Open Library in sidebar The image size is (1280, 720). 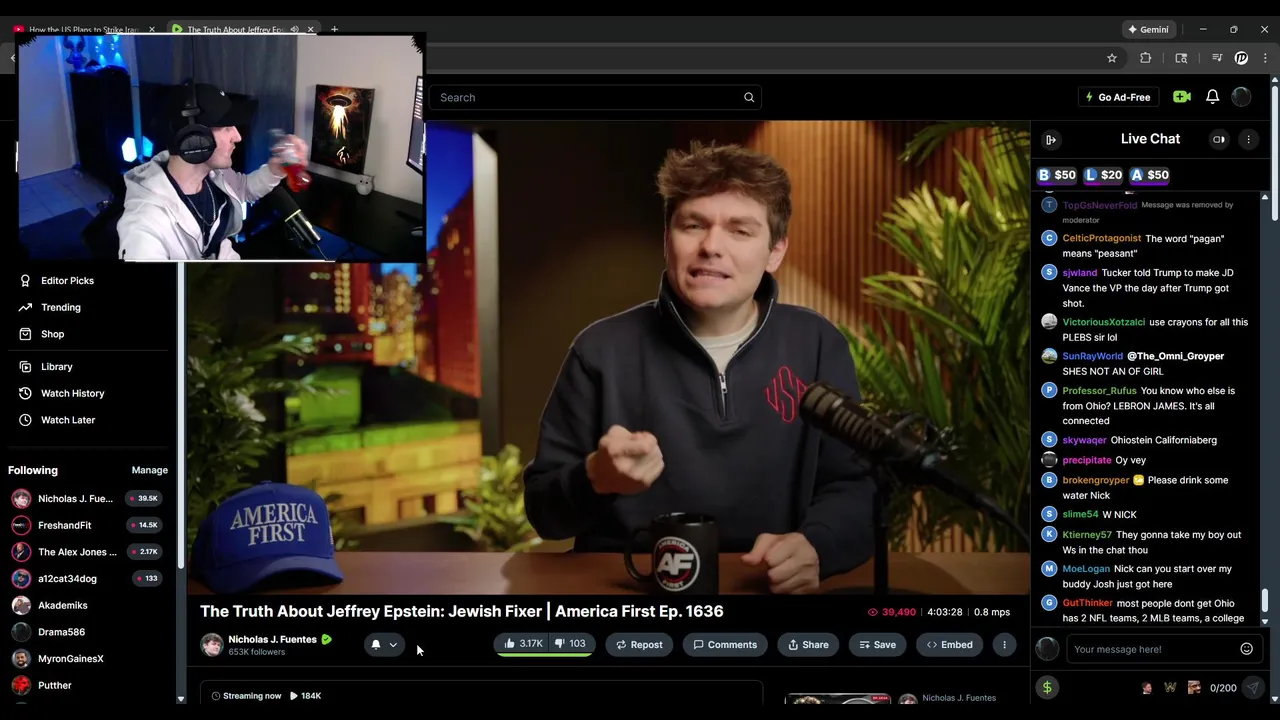click(56, 367)
